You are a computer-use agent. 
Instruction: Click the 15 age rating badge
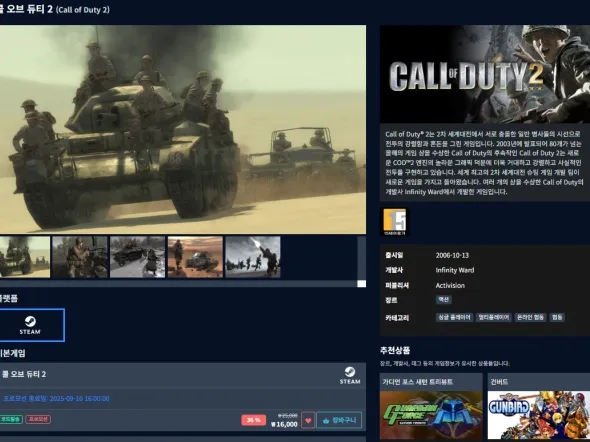395,221
